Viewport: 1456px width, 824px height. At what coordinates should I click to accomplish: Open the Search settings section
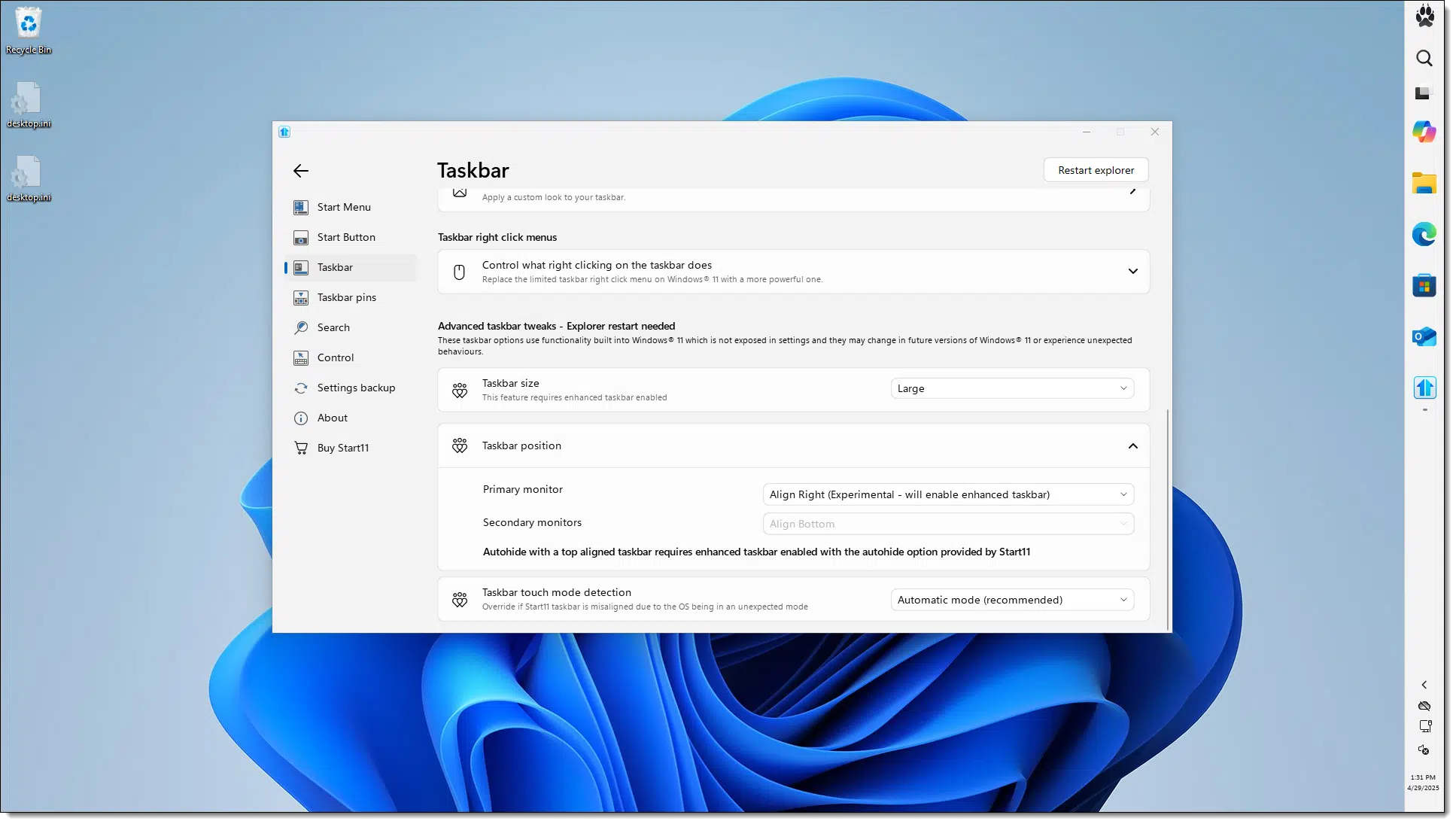tap(351, 327)
